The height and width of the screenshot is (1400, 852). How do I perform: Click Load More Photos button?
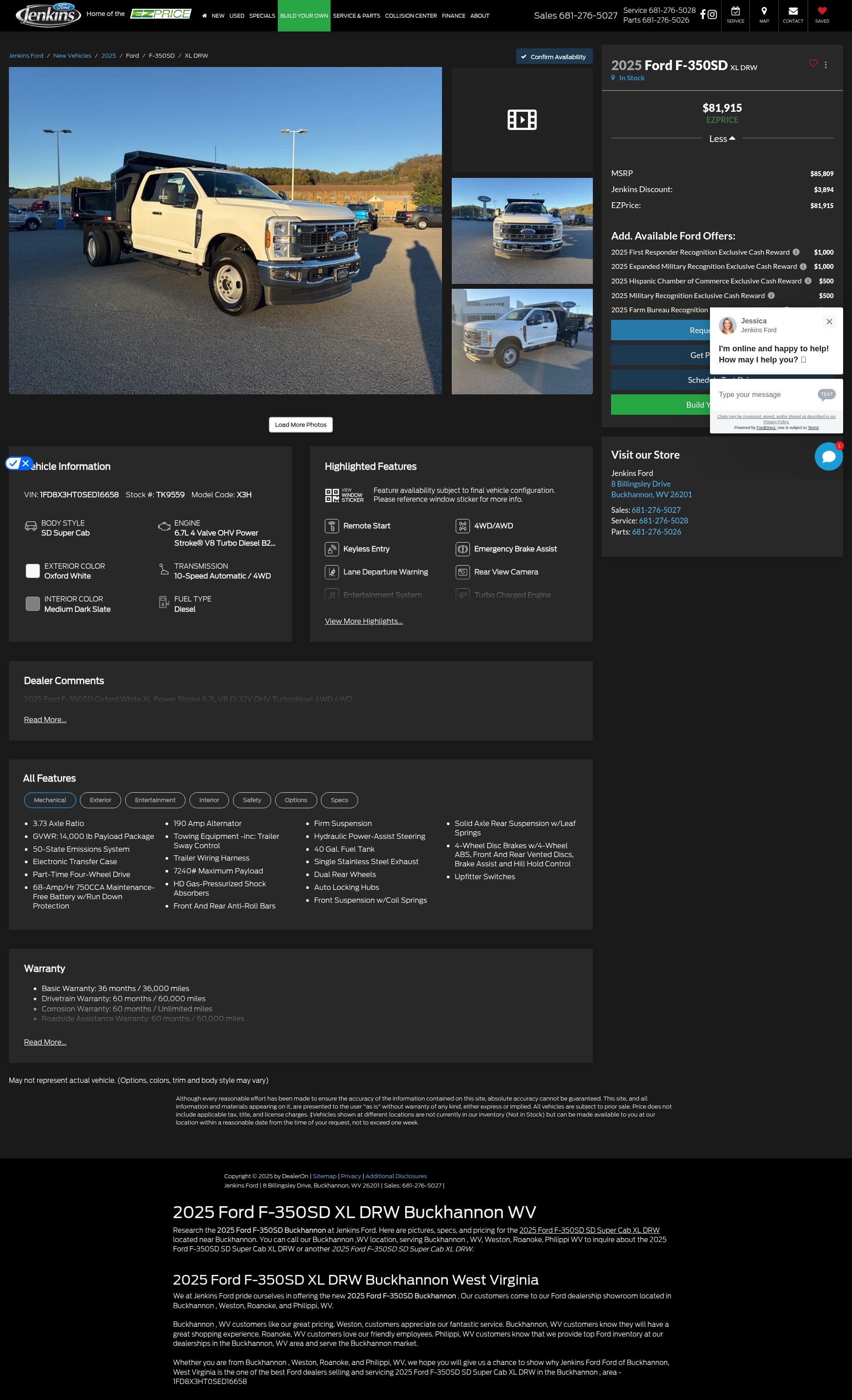click(x=301, y=425)
